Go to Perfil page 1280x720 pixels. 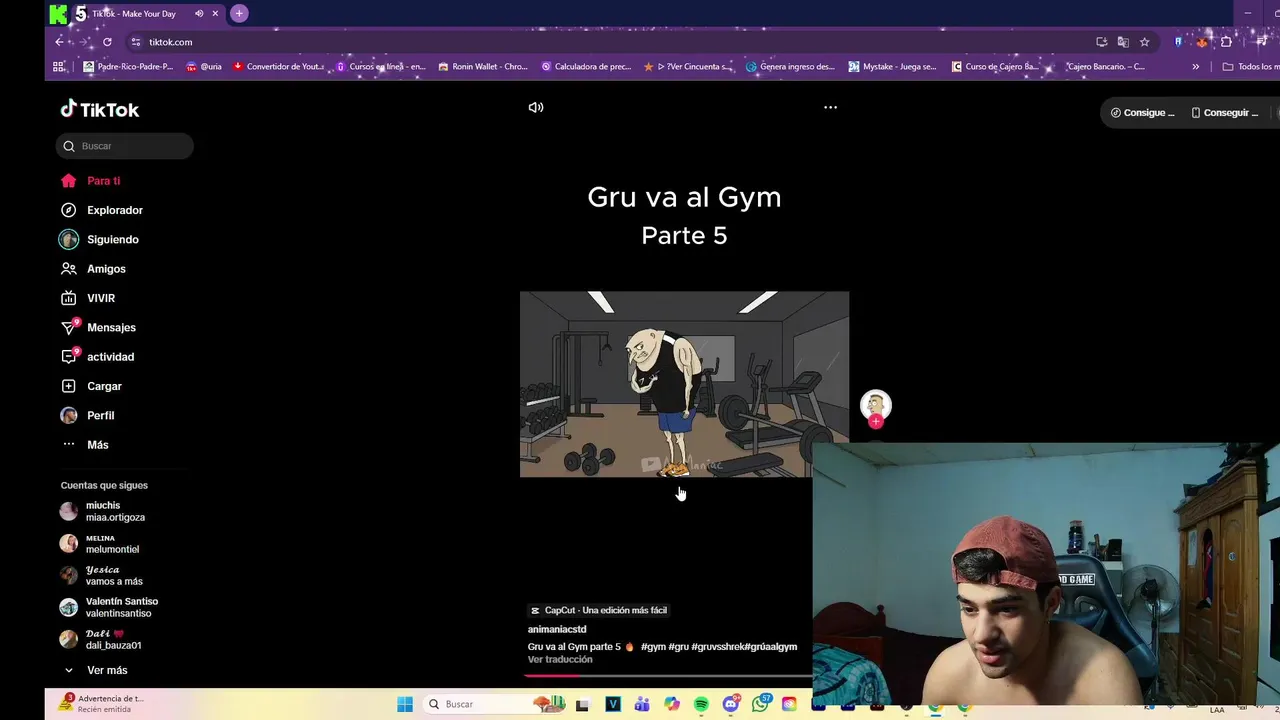tap(87, 415)
